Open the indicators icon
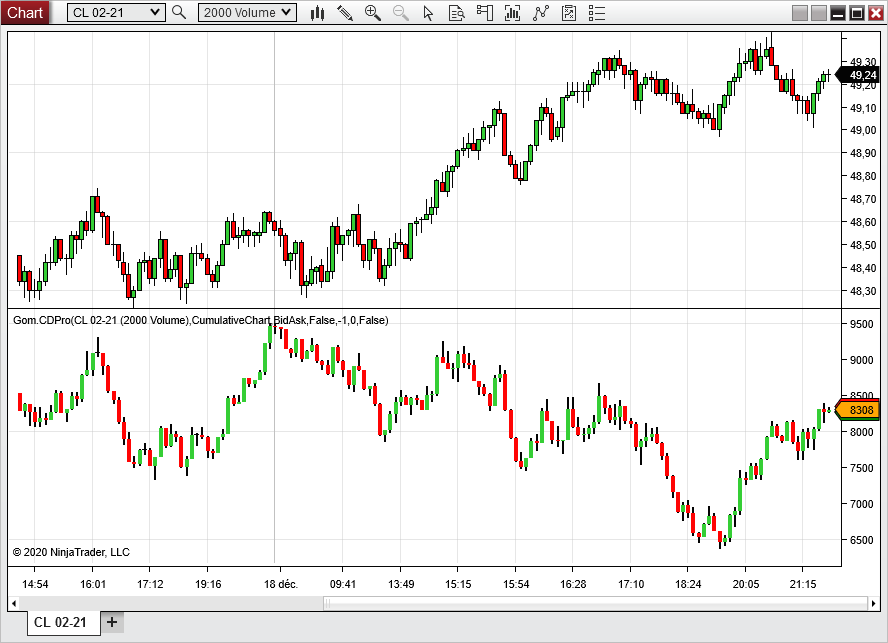This screenshot has height=643, width=888. coord(513,13)
